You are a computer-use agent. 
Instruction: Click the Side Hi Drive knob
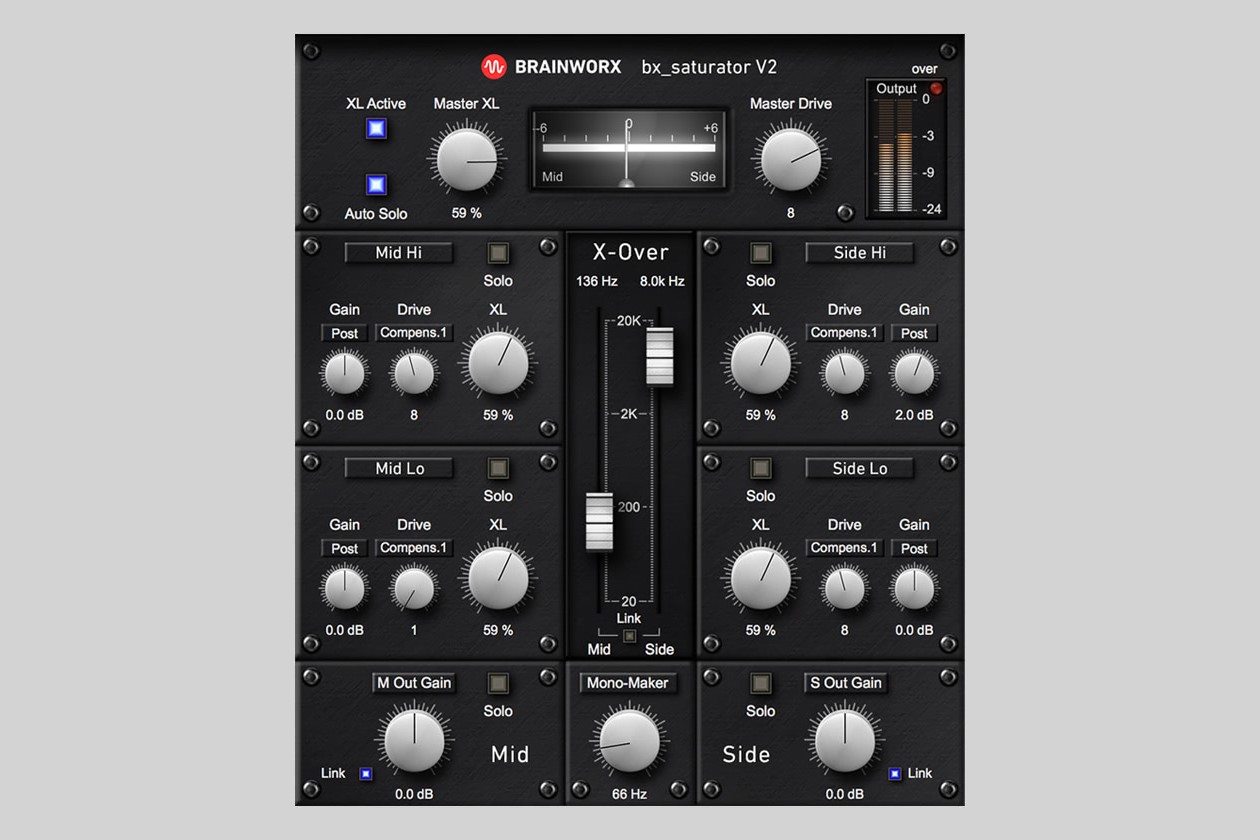pyautogui.click(x=844, y=373)
